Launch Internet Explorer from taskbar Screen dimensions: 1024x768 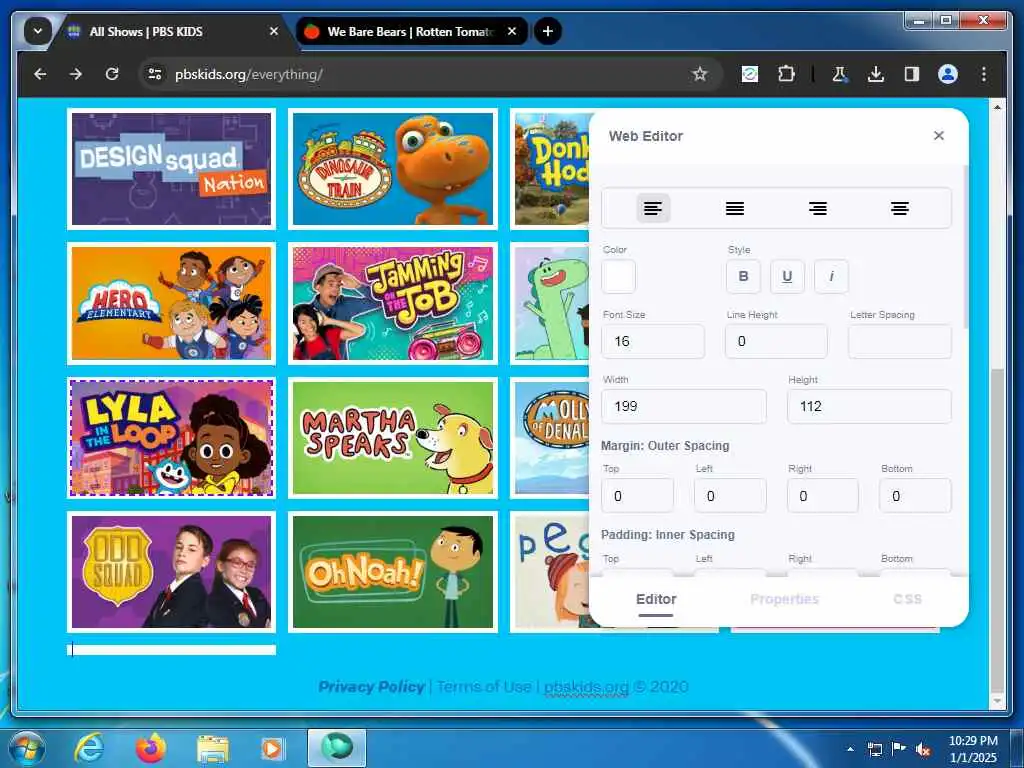(x=88, y=748)
